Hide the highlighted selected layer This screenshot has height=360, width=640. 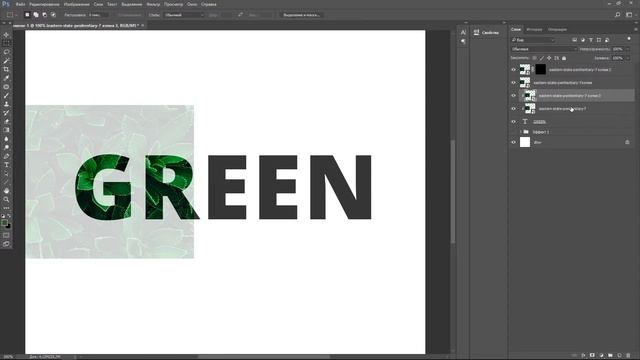click(513, 96)
